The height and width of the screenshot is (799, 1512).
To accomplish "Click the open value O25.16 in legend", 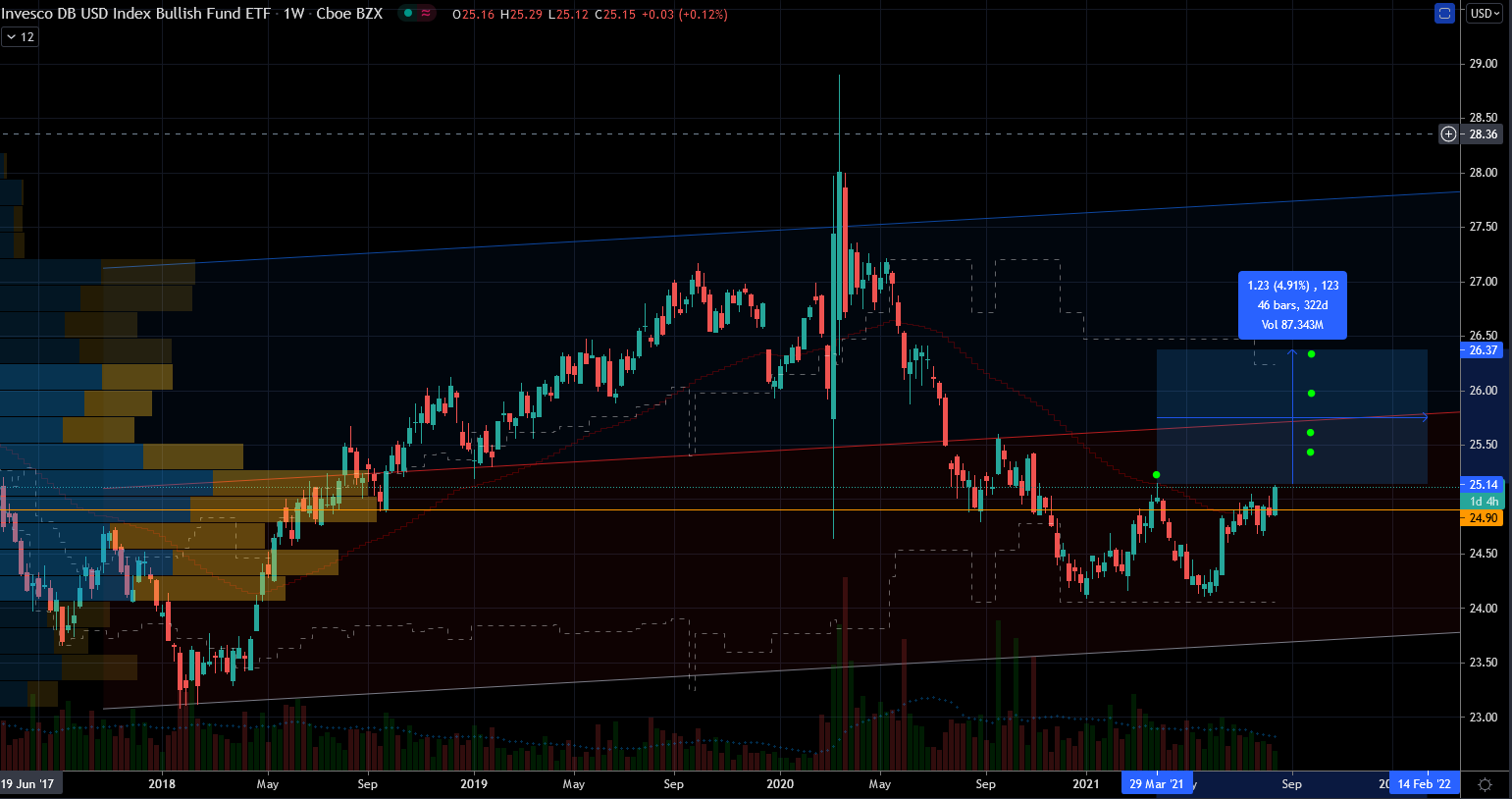I will tap(474, 15).
